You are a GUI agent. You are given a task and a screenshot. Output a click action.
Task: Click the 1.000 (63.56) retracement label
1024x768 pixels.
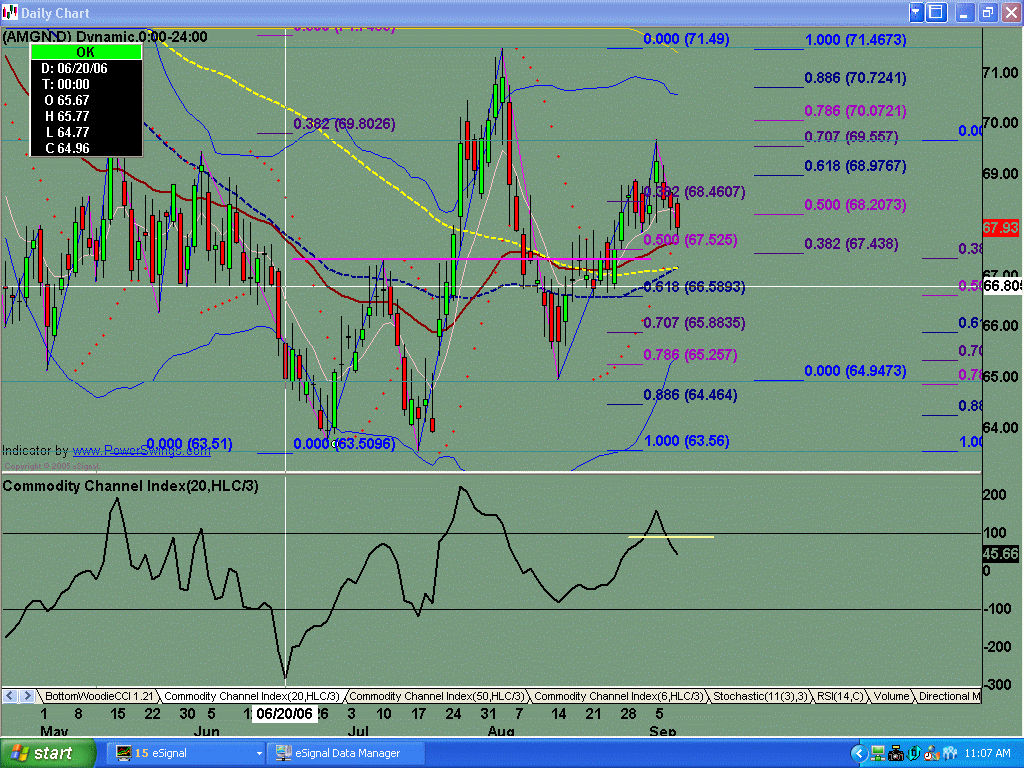pyautogui.click(x=686, y=441)
